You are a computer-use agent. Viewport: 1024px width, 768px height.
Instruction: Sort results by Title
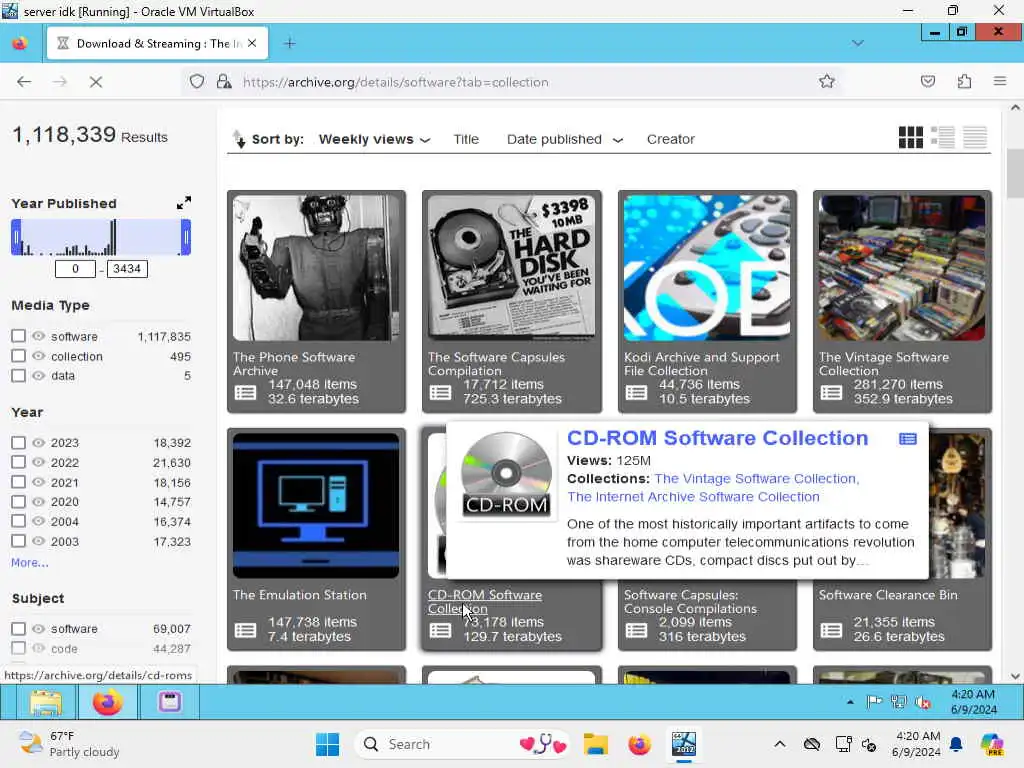[x=466, y=139]
